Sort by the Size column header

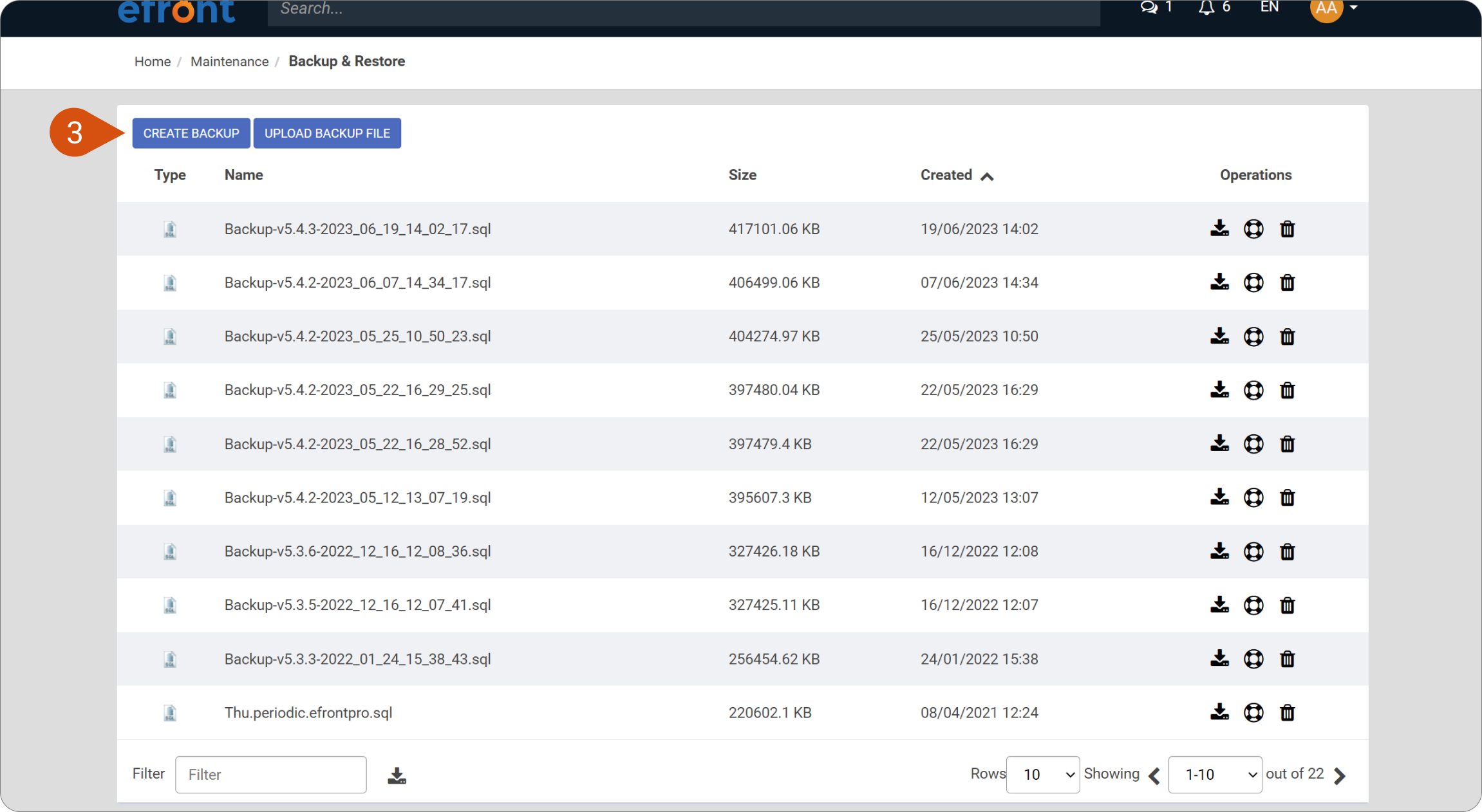coord(742,175)
